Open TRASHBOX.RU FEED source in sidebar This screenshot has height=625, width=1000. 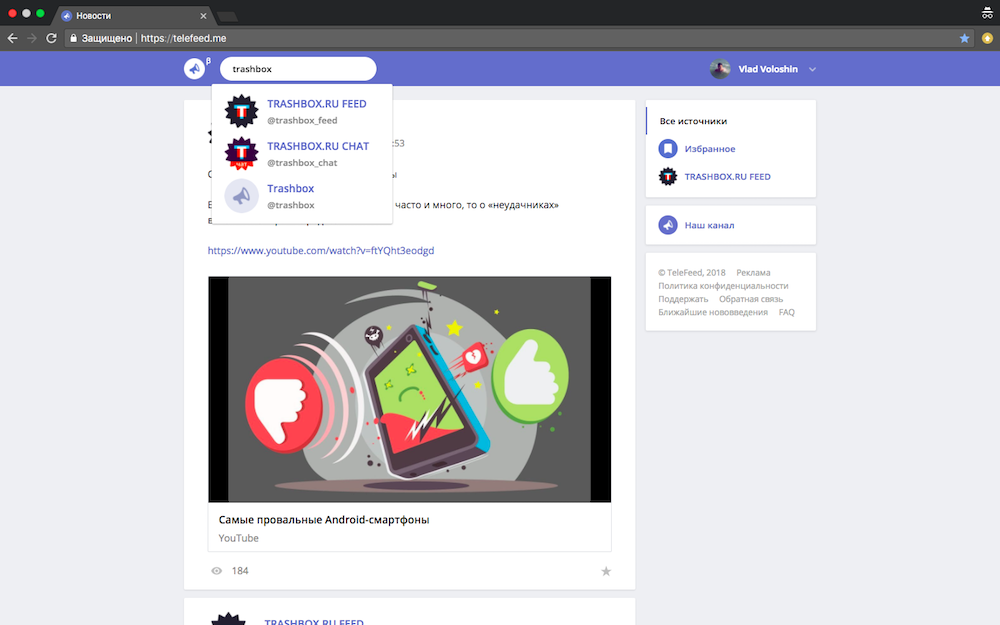tap(727, 177)
